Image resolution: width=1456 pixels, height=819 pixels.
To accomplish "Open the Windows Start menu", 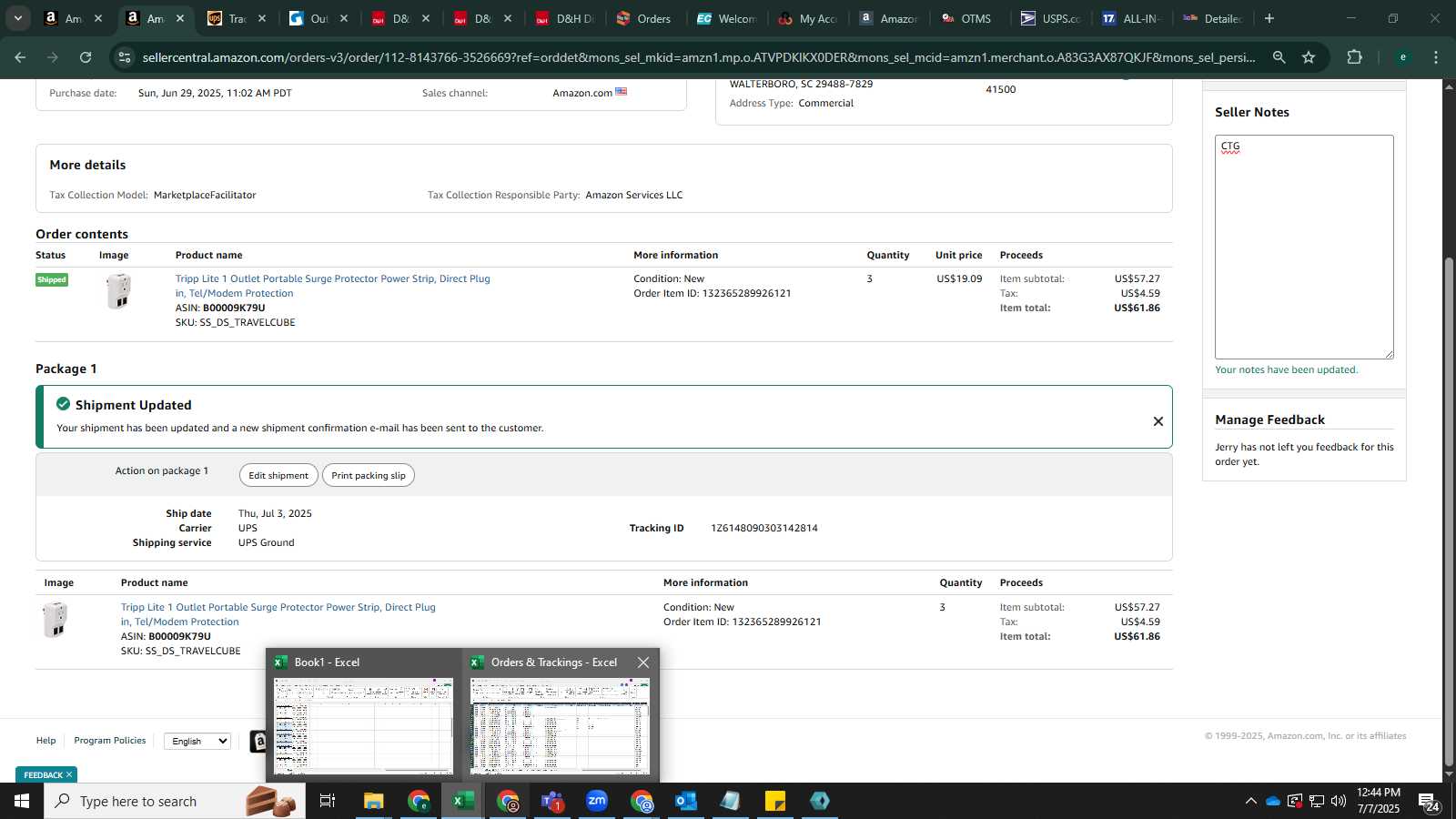I will coord(22,801).
